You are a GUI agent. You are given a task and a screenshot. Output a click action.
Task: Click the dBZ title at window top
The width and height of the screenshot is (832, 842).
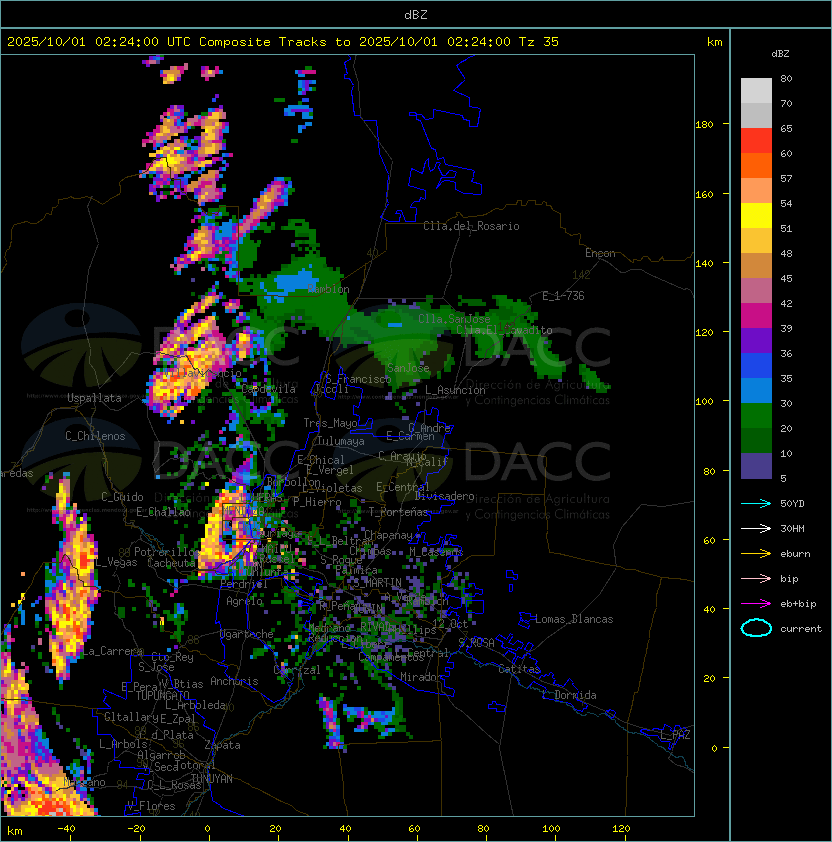[416, 14]
